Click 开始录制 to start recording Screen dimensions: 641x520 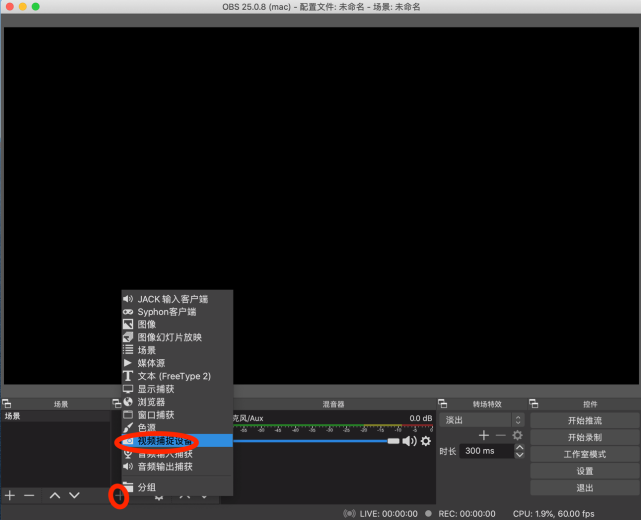tap(585, 437)
